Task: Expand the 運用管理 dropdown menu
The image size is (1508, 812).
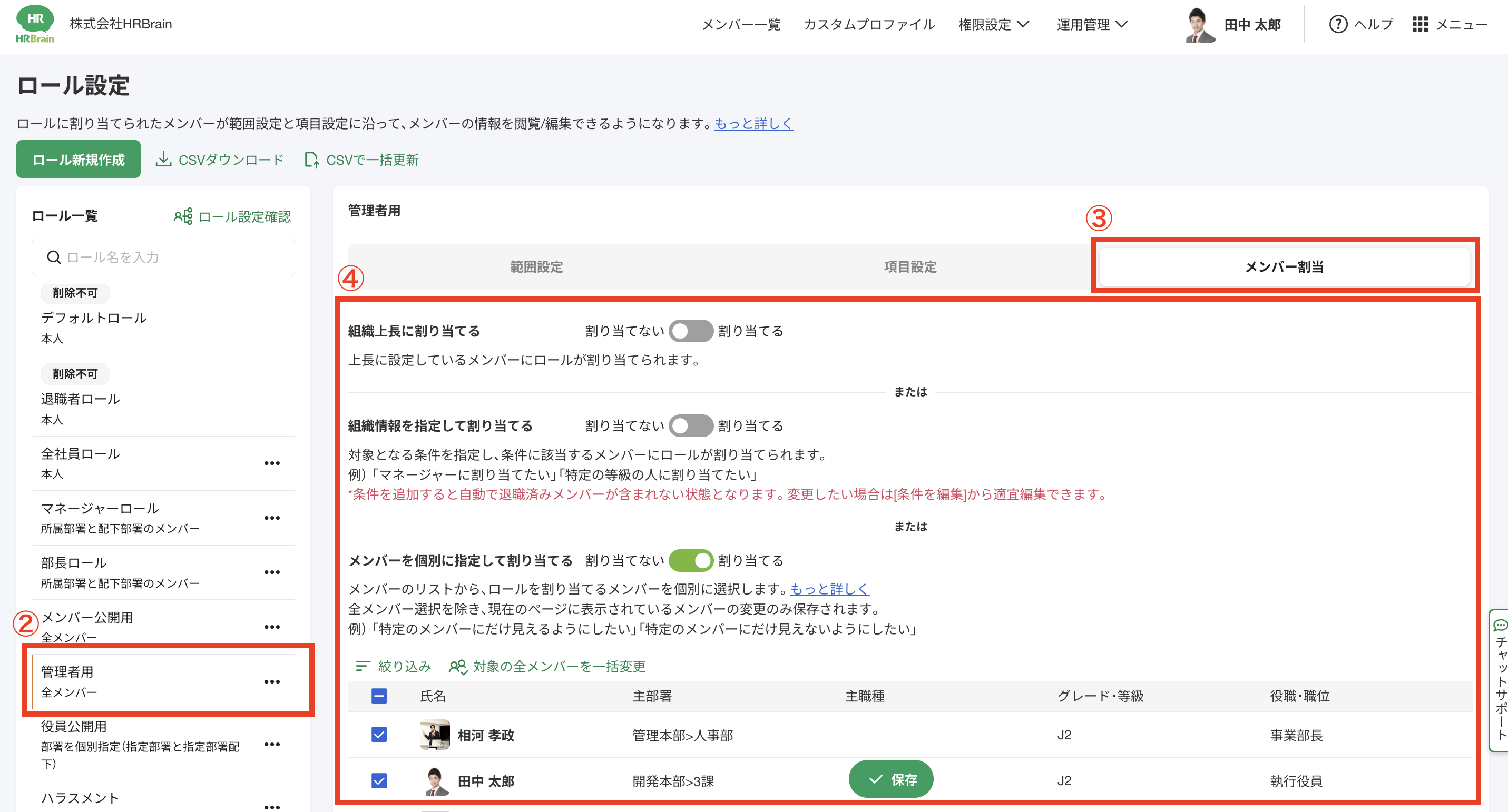Action: click(x=1092, y=24)
